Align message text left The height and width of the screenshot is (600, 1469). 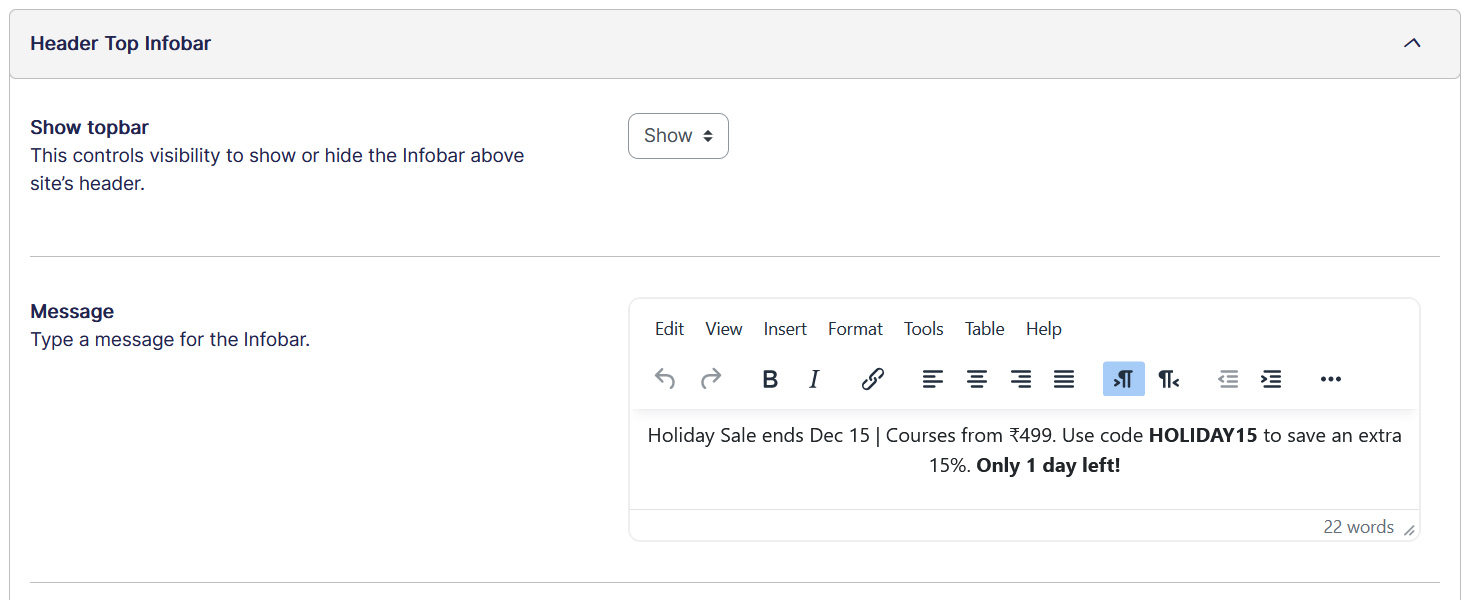tap(933, 379)
